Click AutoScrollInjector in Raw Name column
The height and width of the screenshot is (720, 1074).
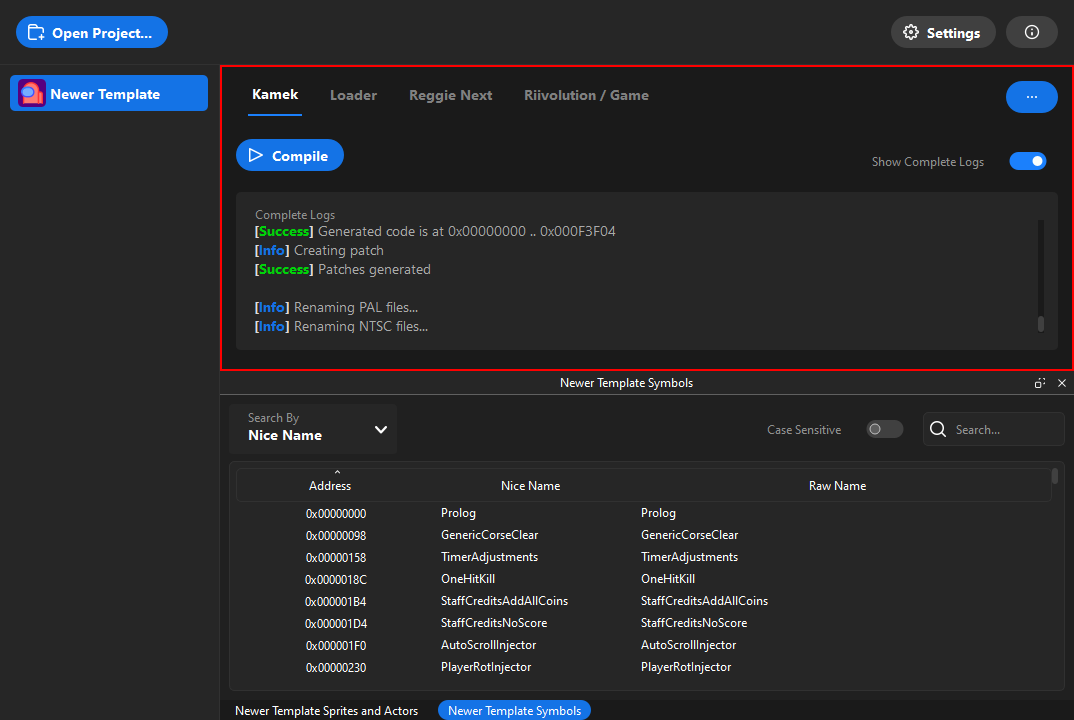[688, 645]
